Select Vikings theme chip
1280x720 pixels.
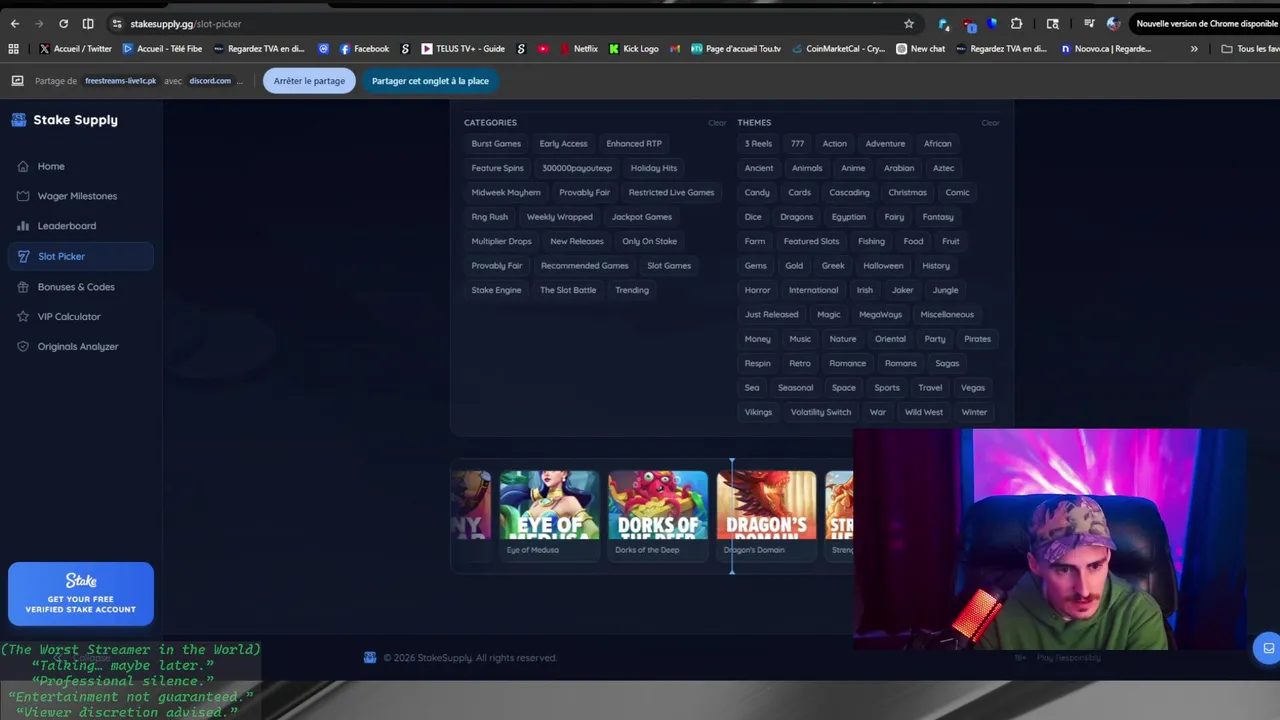tap(758, 412)
